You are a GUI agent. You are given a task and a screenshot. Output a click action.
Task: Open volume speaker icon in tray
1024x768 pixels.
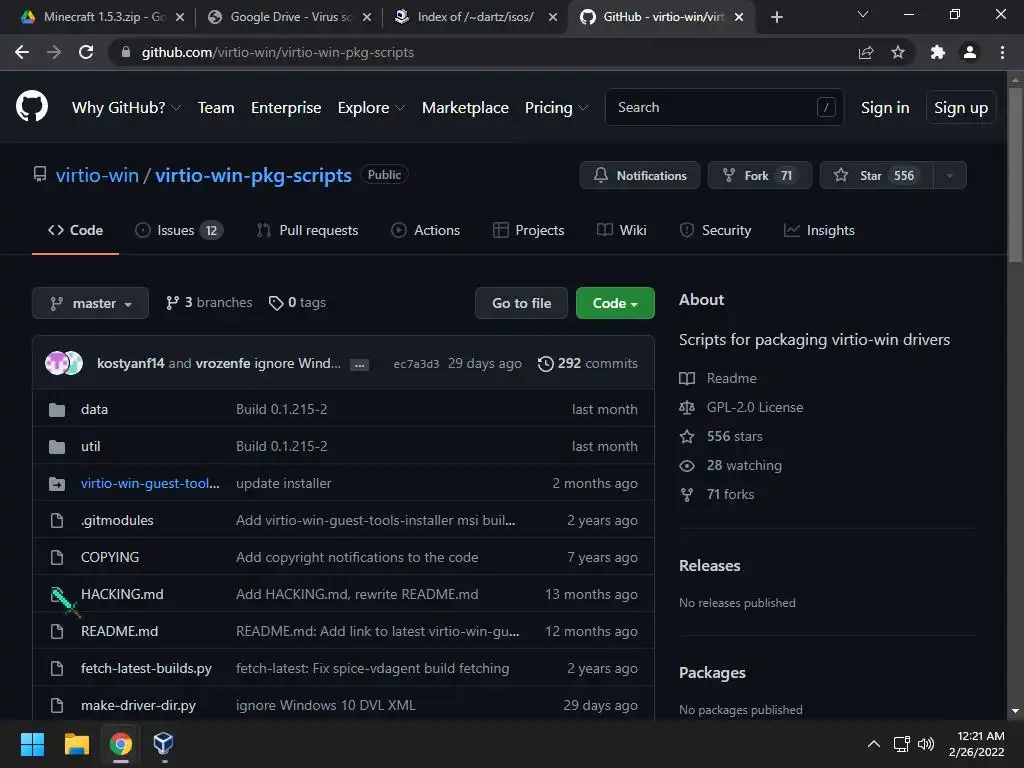[x=925, y=744]
